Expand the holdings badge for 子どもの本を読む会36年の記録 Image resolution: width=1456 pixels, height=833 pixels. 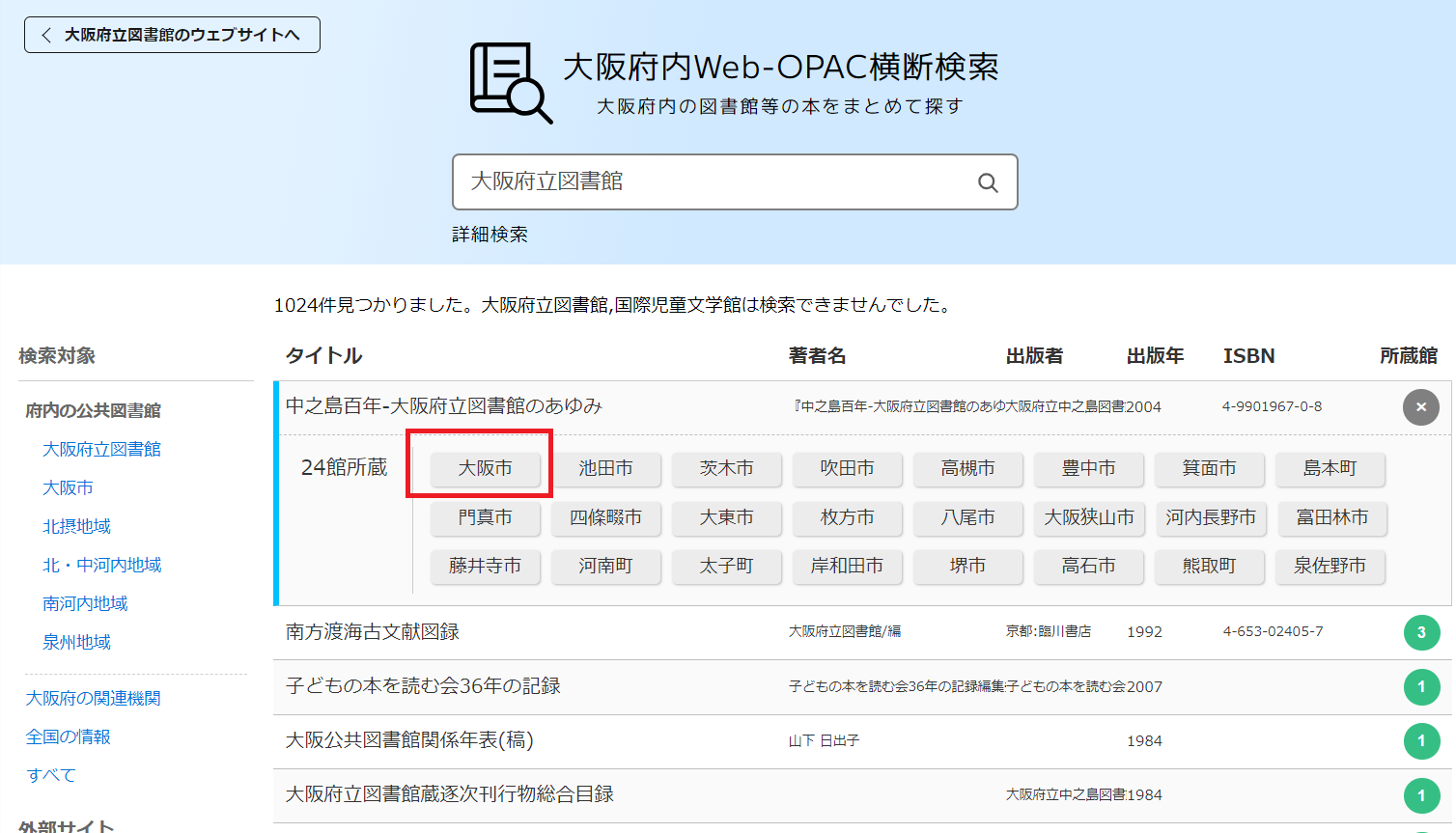(1420, 686)
